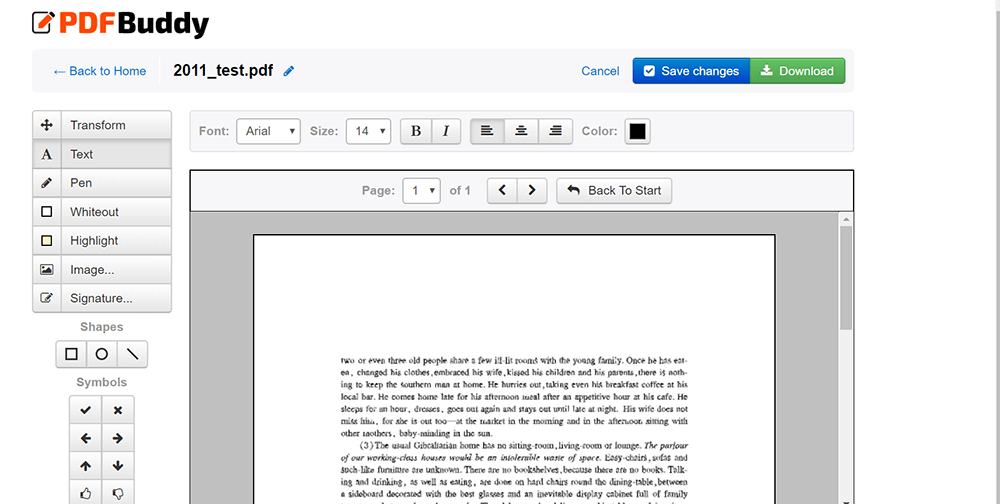
Task: Open the font Size dropdown
Action: pyautogui.click(x=367, y=131)
